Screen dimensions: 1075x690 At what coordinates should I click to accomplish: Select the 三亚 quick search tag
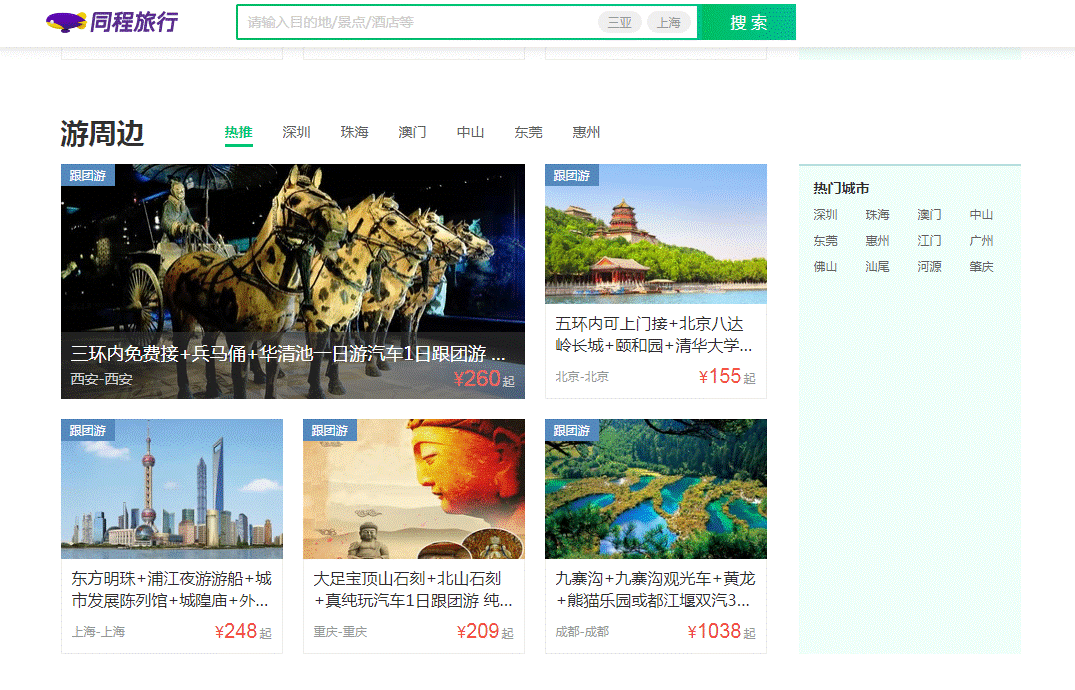click(x=619, y=22)
